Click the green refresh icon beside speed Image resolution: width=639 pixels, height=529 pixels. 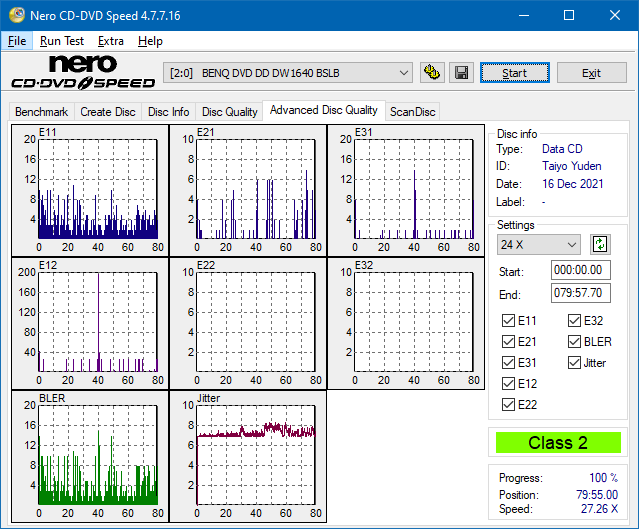pos(600,245)
